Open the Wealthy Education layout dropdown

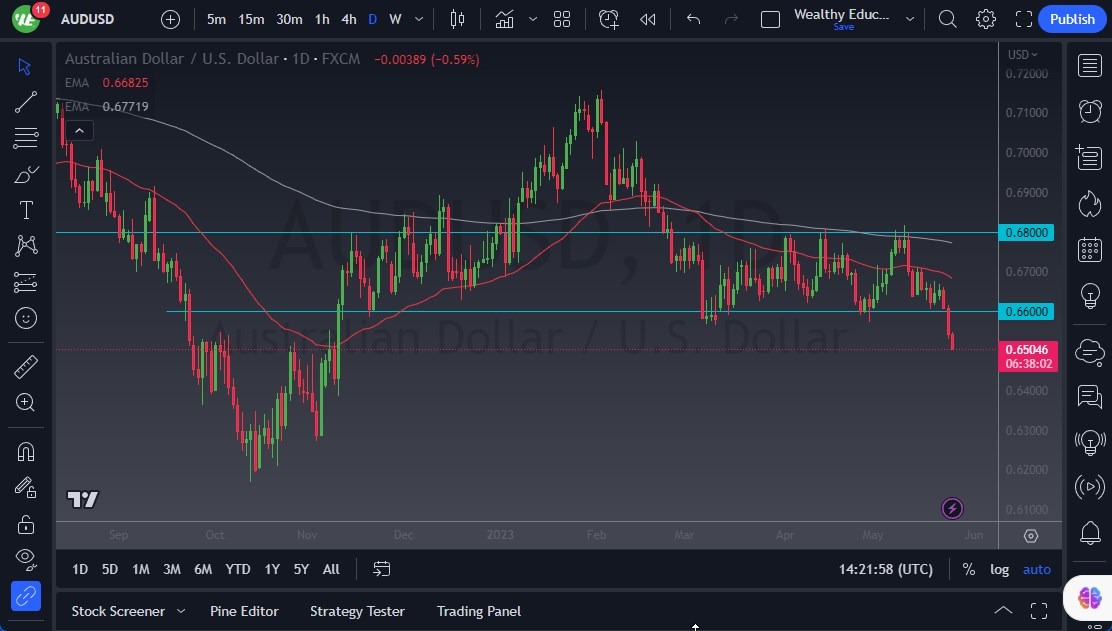[909, 19]
